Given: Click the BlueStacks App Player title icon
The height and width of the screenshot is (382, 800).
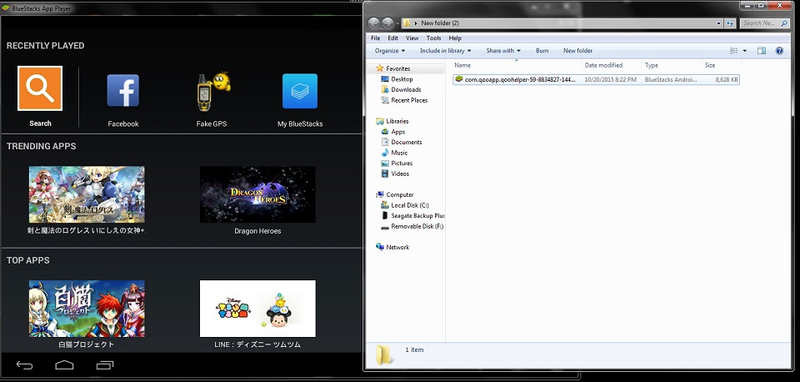Looking at the screenshot, I should pyautogui.click(x=6, y=8).
